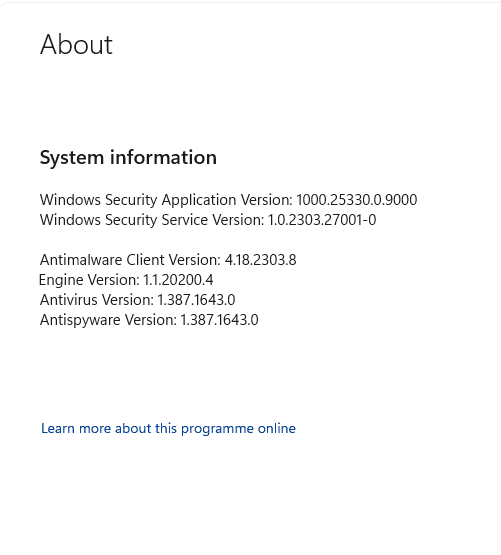Click the value 1.0.2303.27001-0
501x555 pixels.
coord(322,220)
